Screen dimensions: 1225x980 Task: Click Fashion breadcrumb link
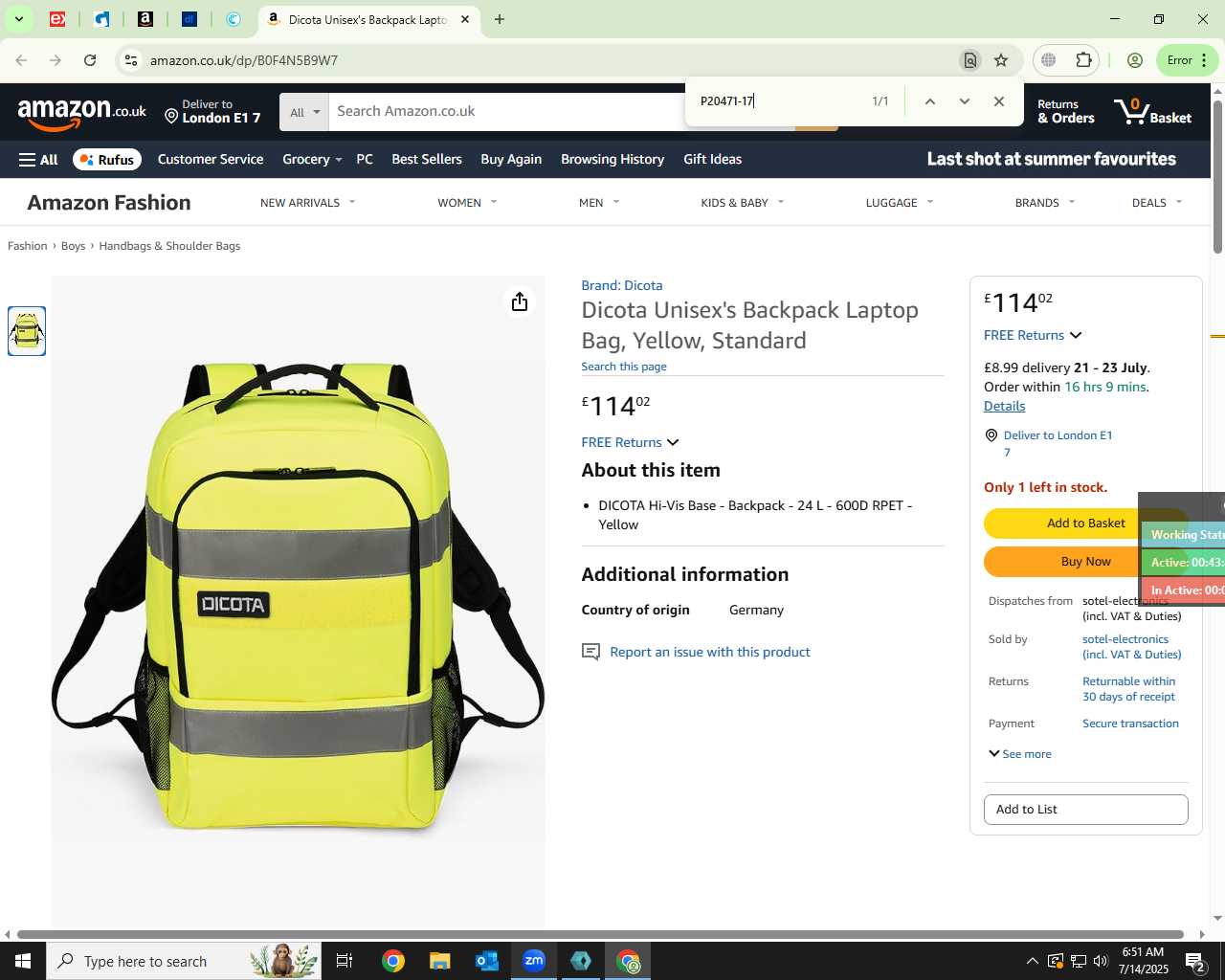point(28,246)
